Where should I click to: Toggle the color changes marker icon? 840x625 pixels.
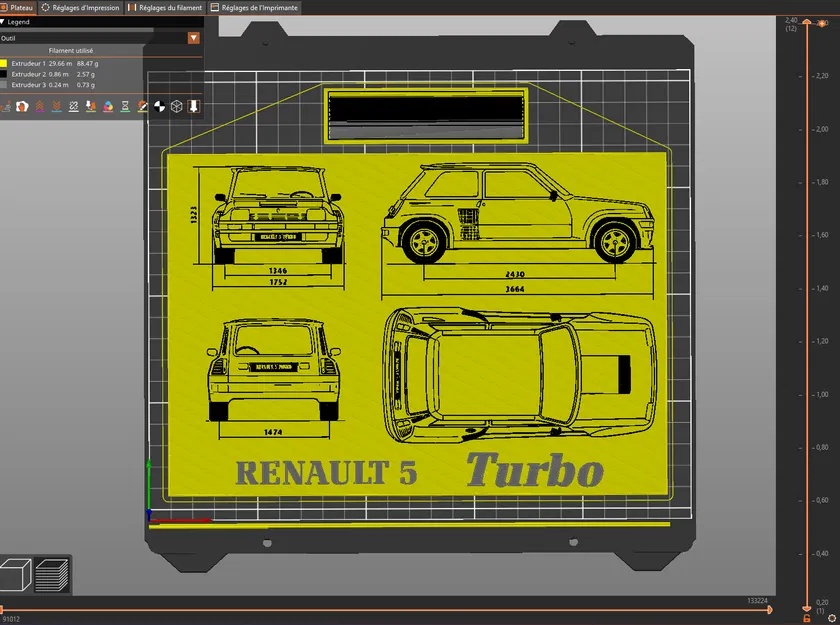pos(107,106)
